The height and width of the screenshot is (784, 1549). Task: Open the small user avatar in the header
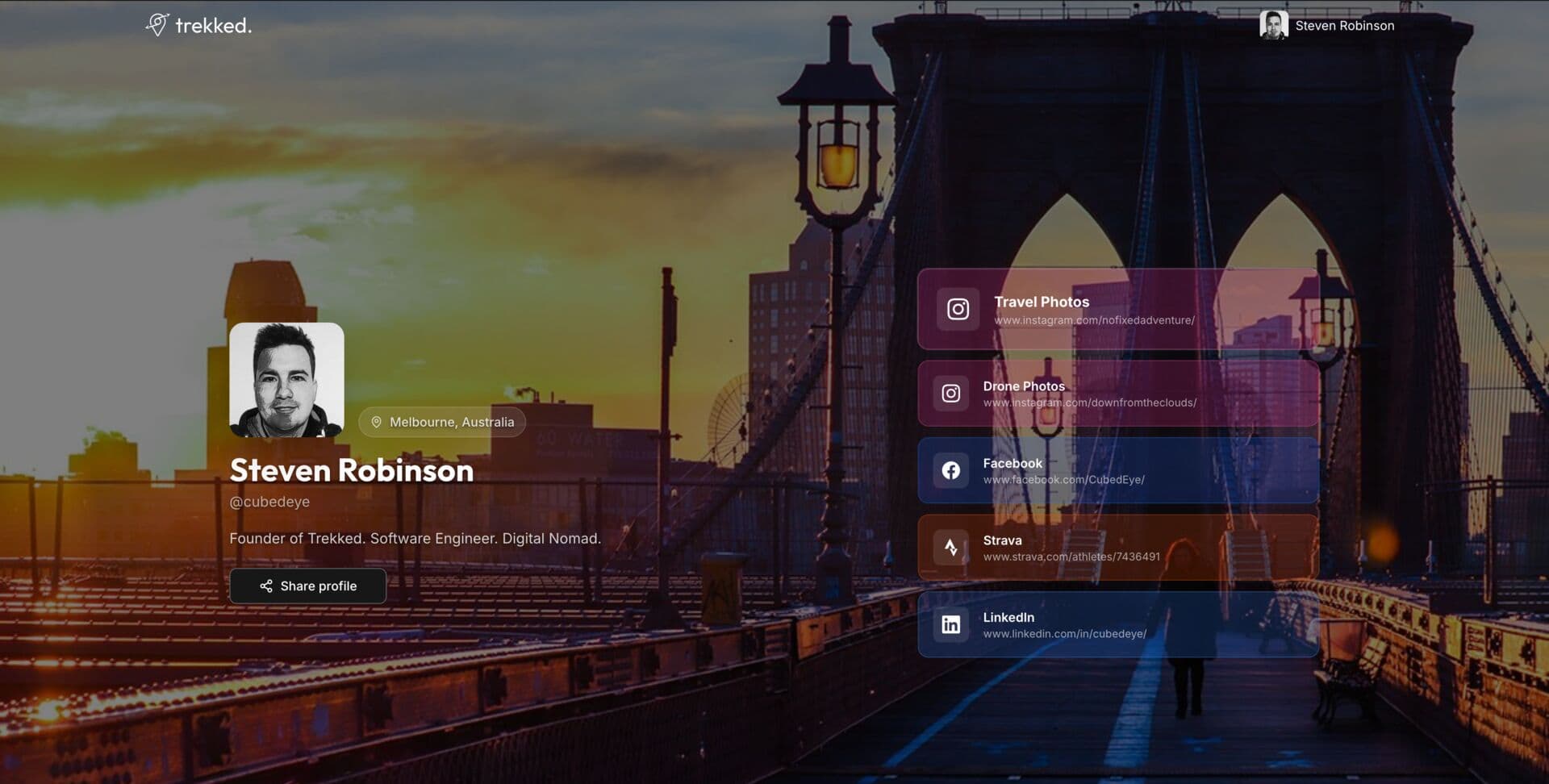tap(1273, 25)
